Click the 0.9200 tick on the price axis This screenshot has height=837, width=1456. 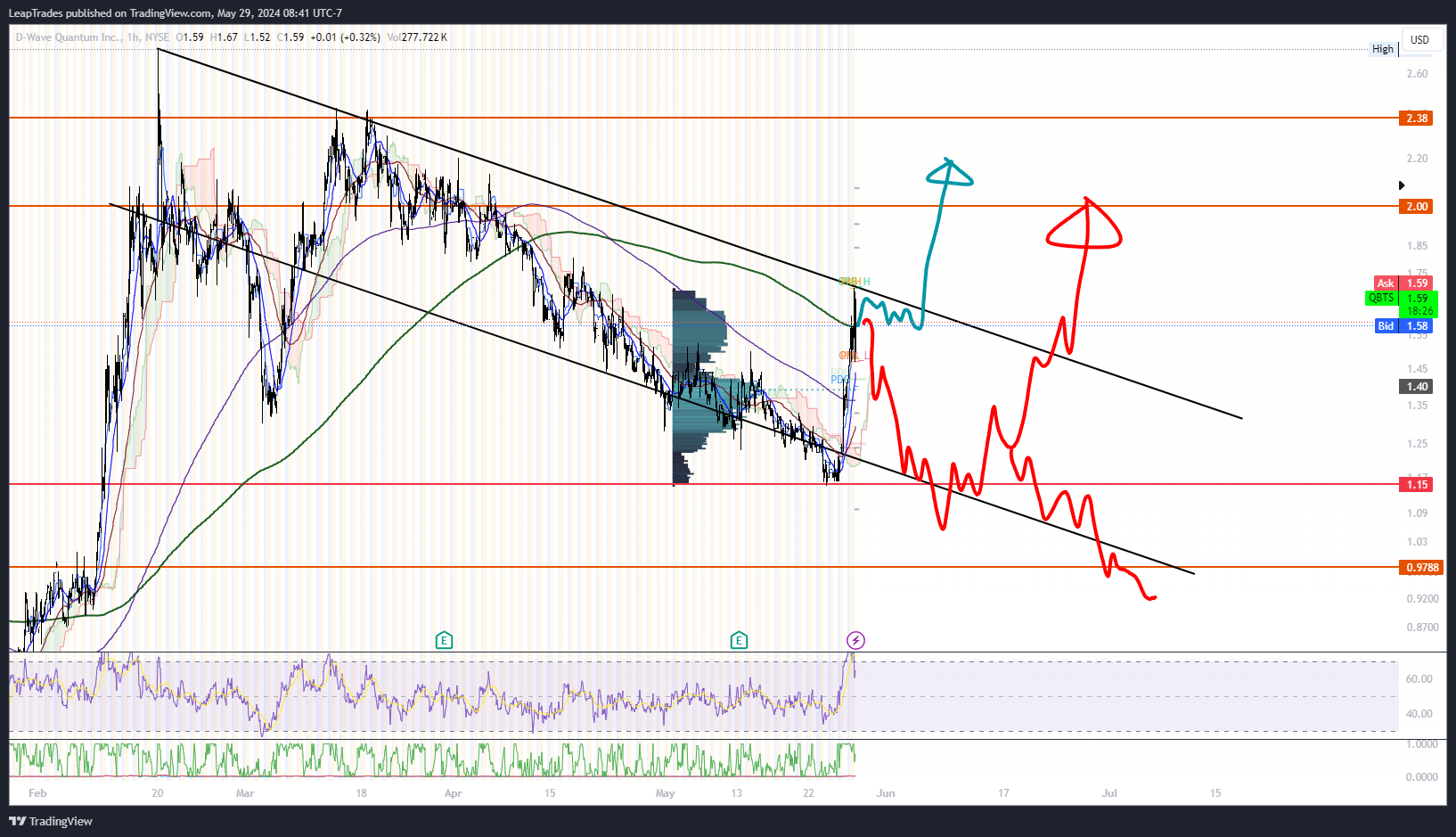1422,599
